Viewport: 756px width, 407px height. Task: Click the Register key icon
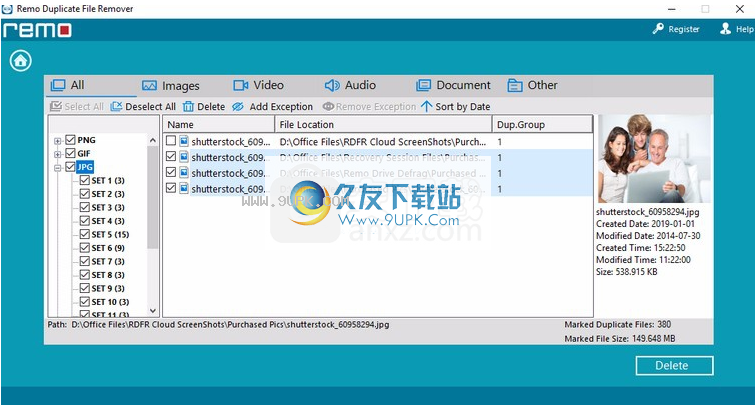coord(658,29)
